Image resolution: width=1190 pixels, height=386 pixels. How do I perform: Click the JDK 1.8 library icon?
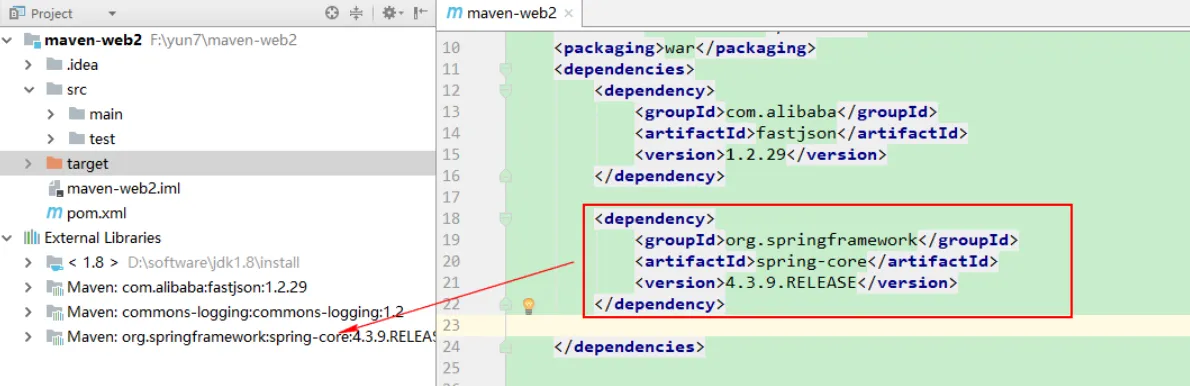pyautogui.click(x=55, y=262)
